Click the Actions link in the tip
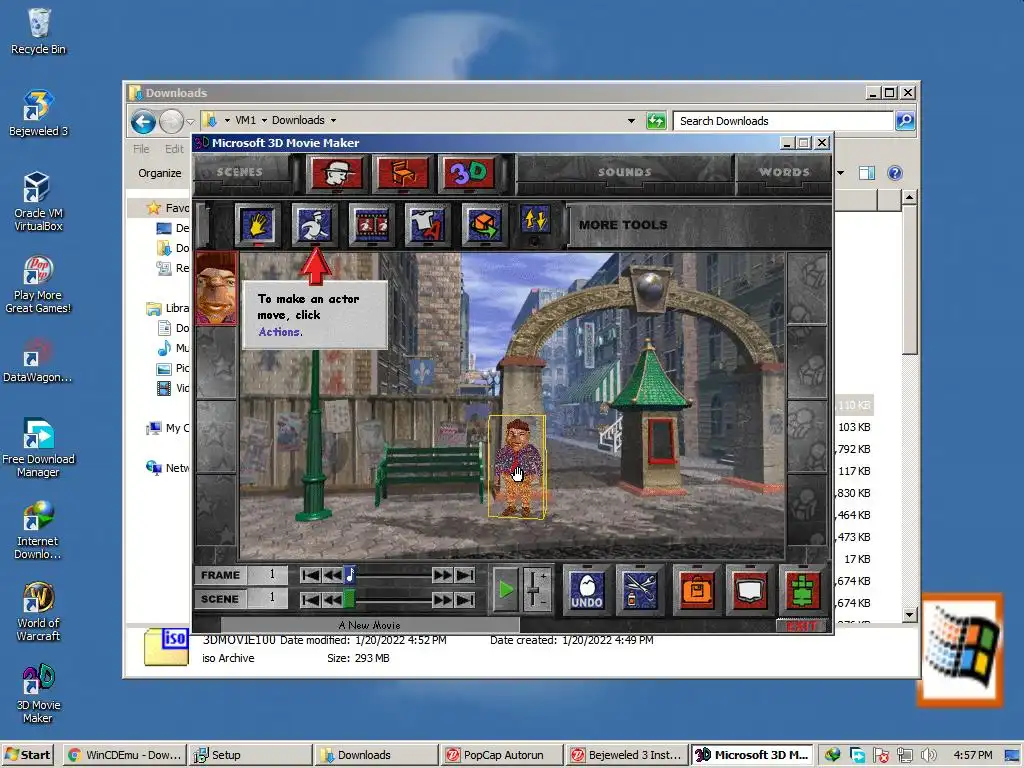 pyautogui.click(x=280, y=332)
